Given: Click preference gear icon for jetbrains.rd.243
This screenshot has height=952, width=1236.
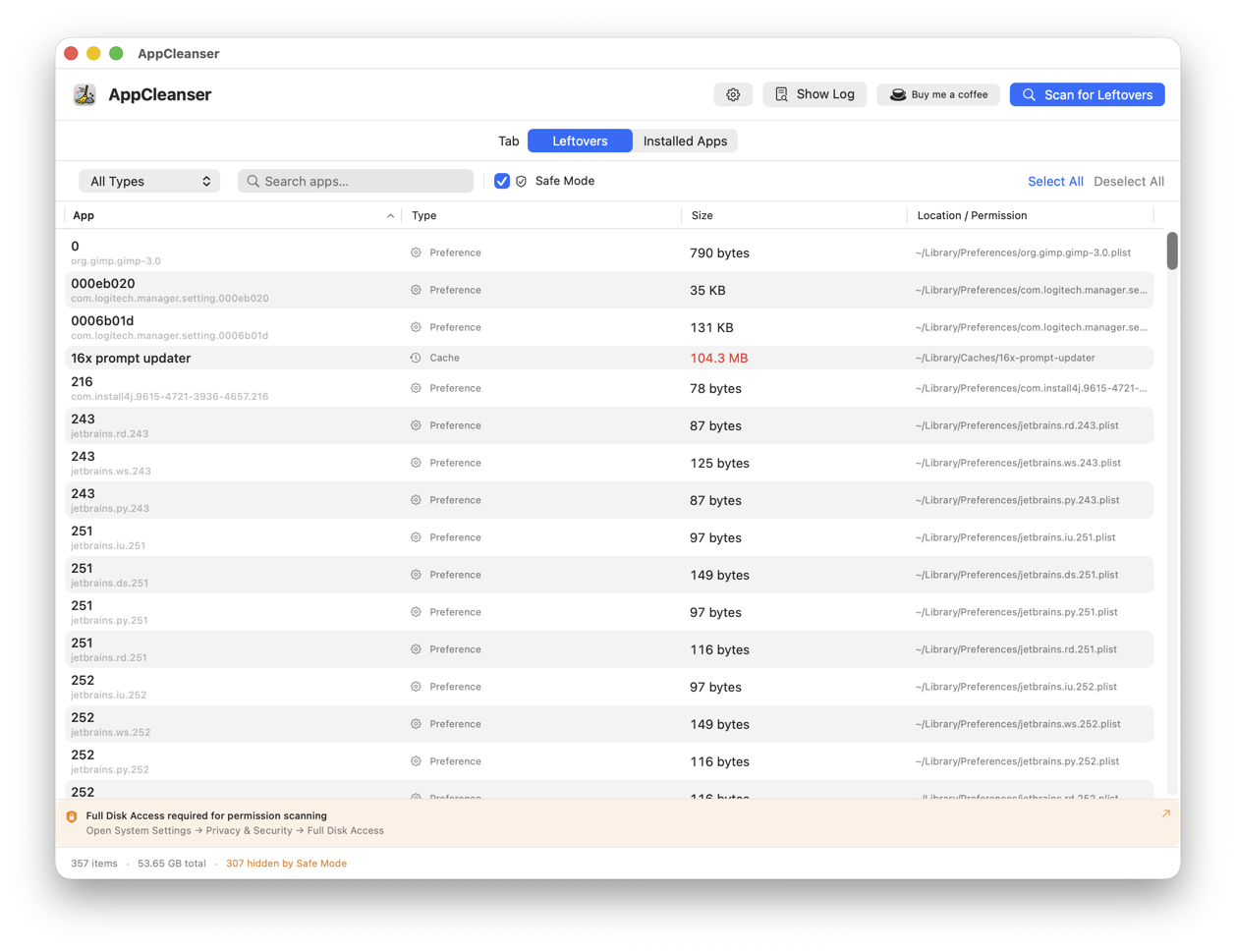Looking at the screenshot, I should pos(416,425).
